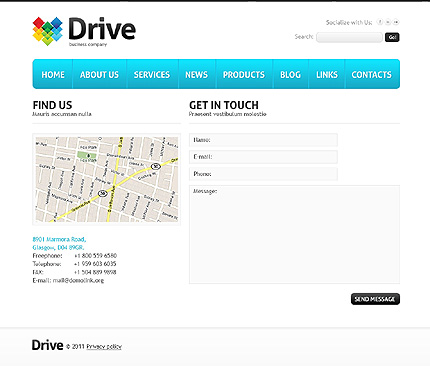Open the Flickr social icon
Image resolution: width=430 pixels, height=366 pixels.
click(x=396, y=22)
